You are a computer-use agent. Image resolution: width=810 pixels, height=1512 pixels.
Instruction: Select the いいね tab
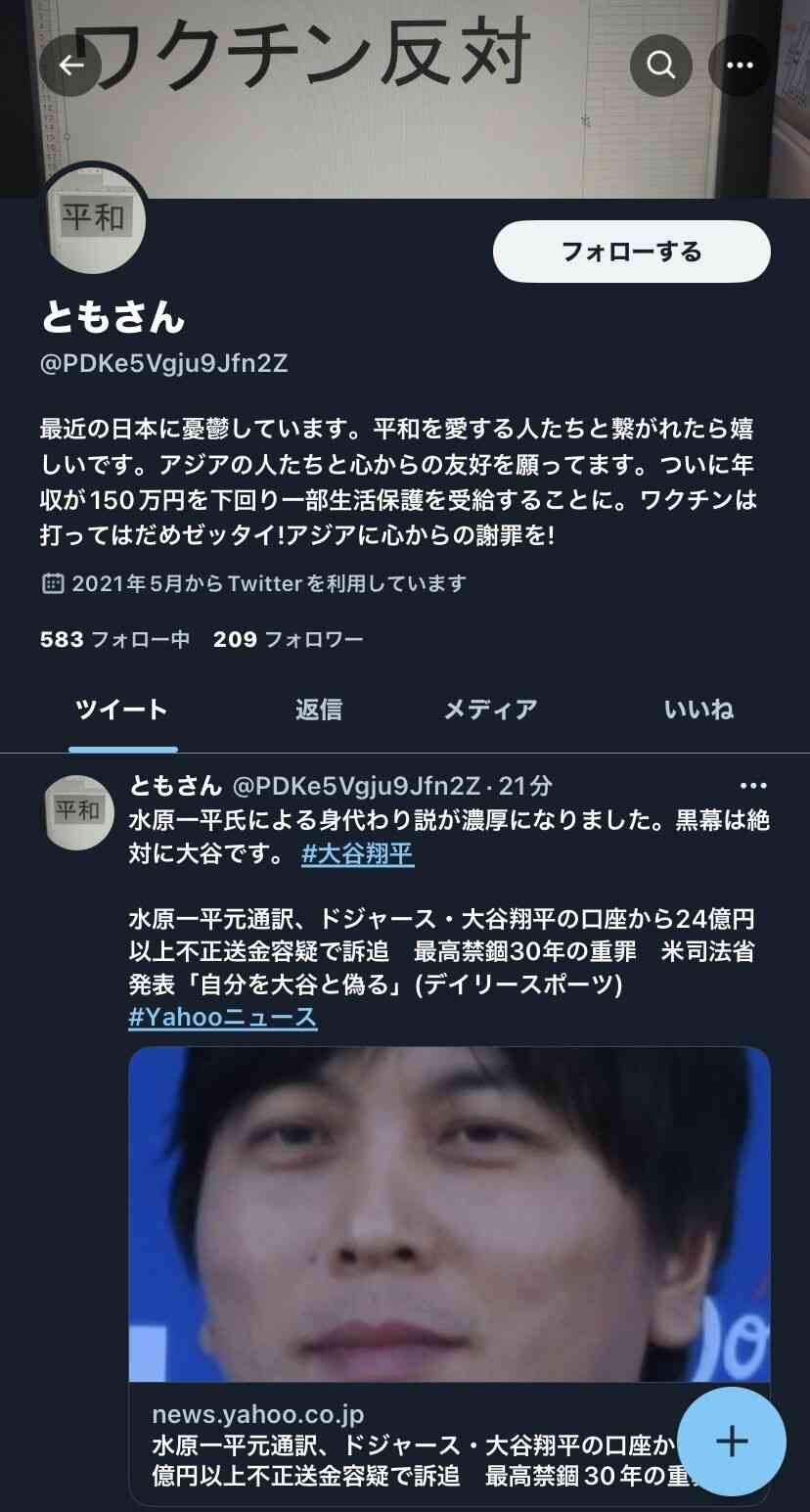point(698,710)
